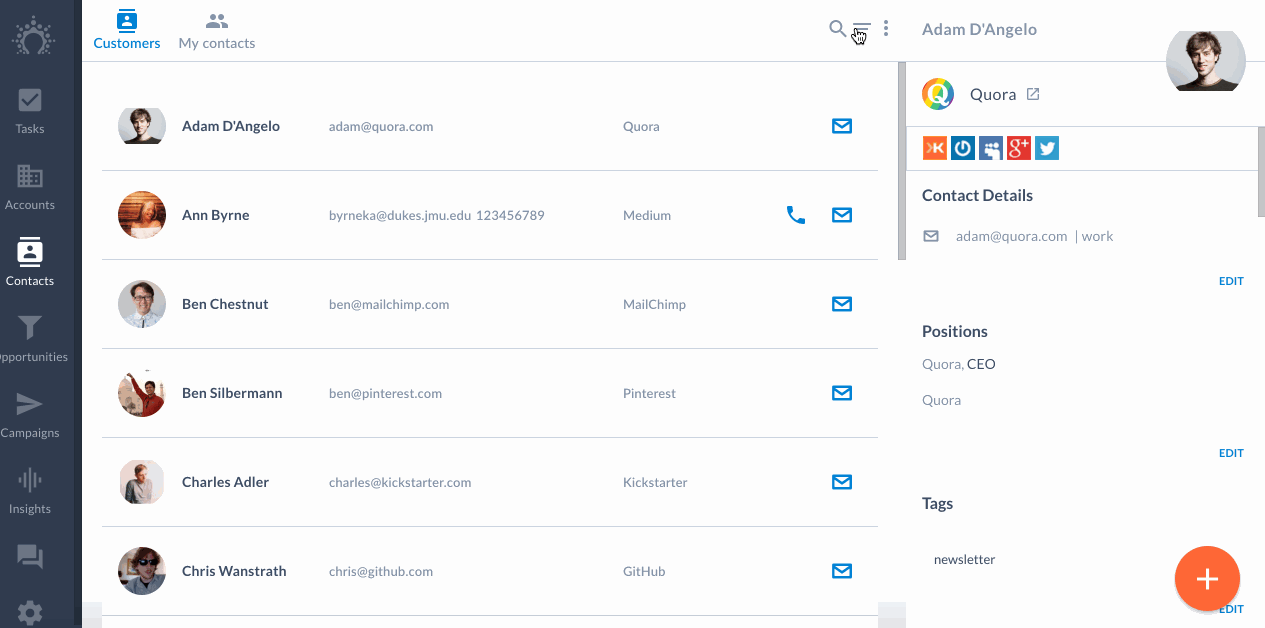This screenshot has width=1265, height=628.
Task: Edit the Contact Details section
Action: (1231, 281)
